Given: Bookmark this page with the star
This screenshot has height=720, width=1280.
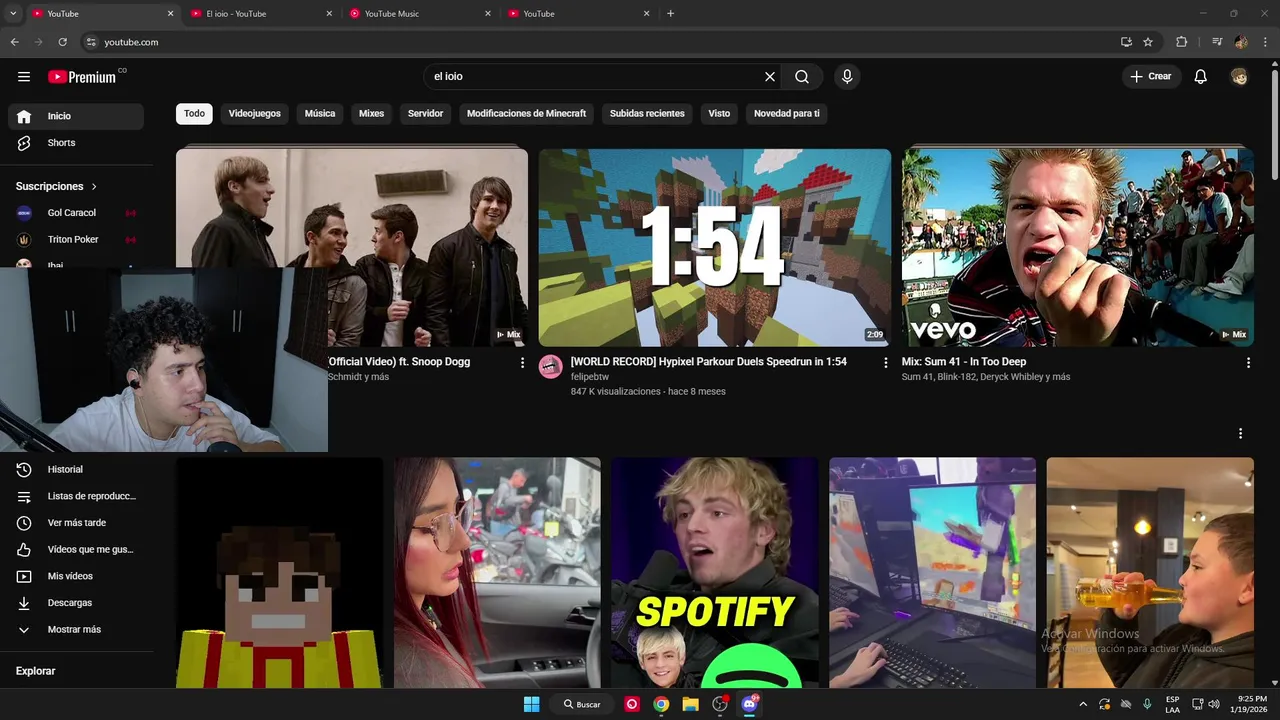Looking at the screenshot, I should pos(1148,42).
